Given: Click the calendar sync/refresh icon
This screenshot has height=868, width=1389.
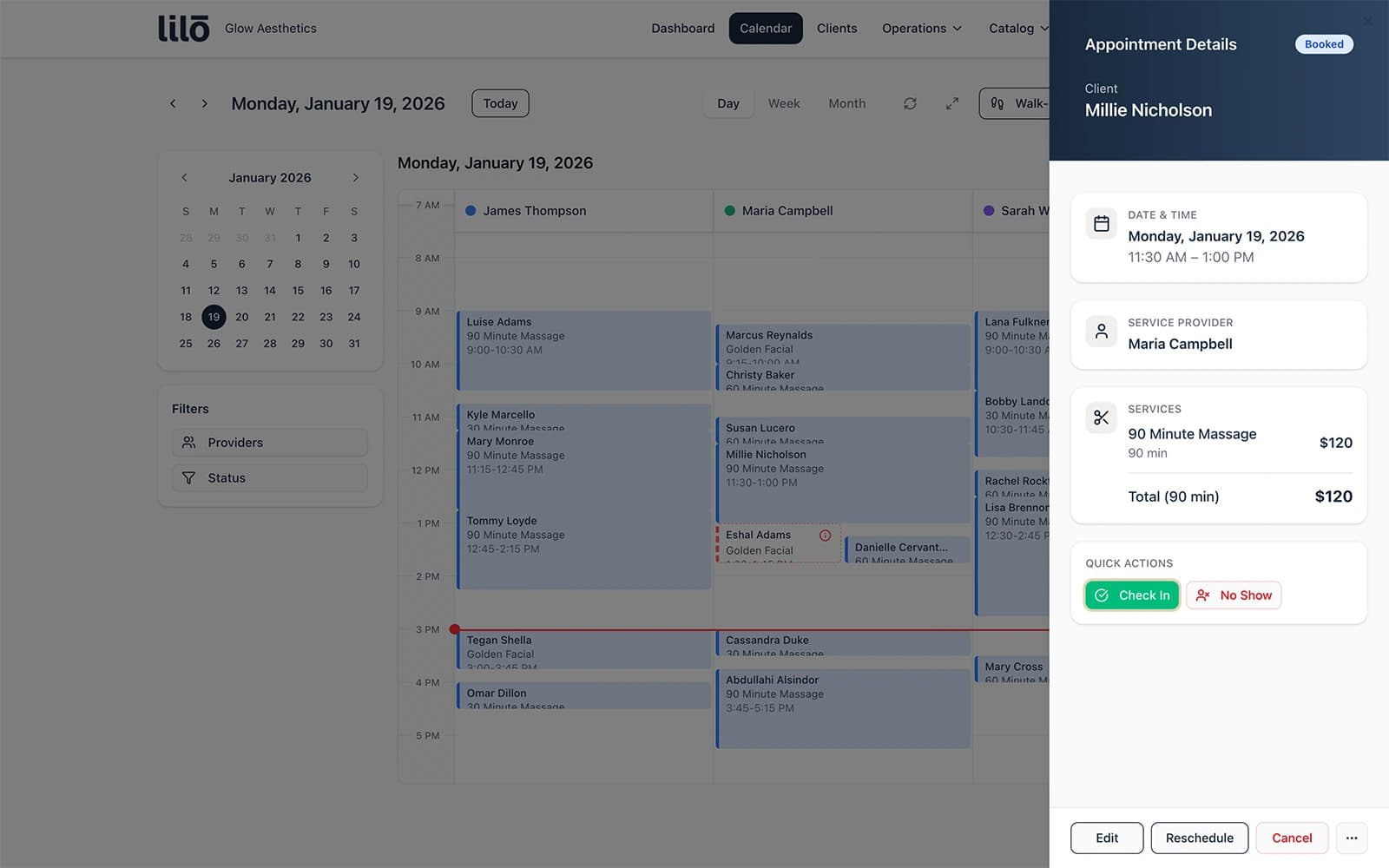Looking at the screenshot, I should pos(910,103).
